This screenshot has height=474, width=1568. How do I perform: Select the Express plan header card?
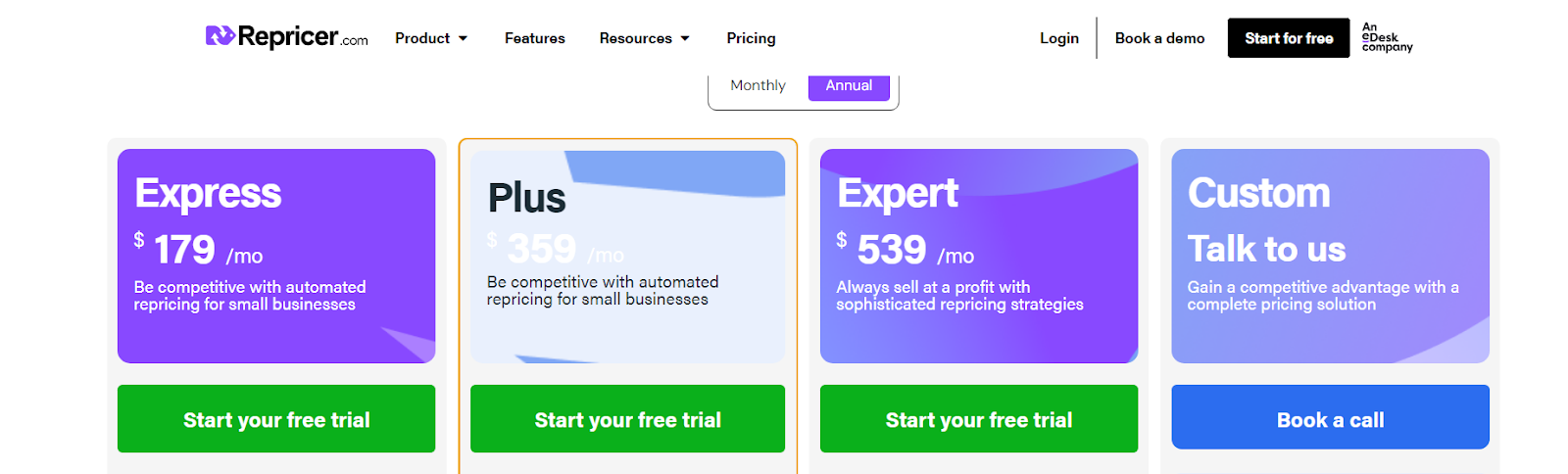point(276,256)
